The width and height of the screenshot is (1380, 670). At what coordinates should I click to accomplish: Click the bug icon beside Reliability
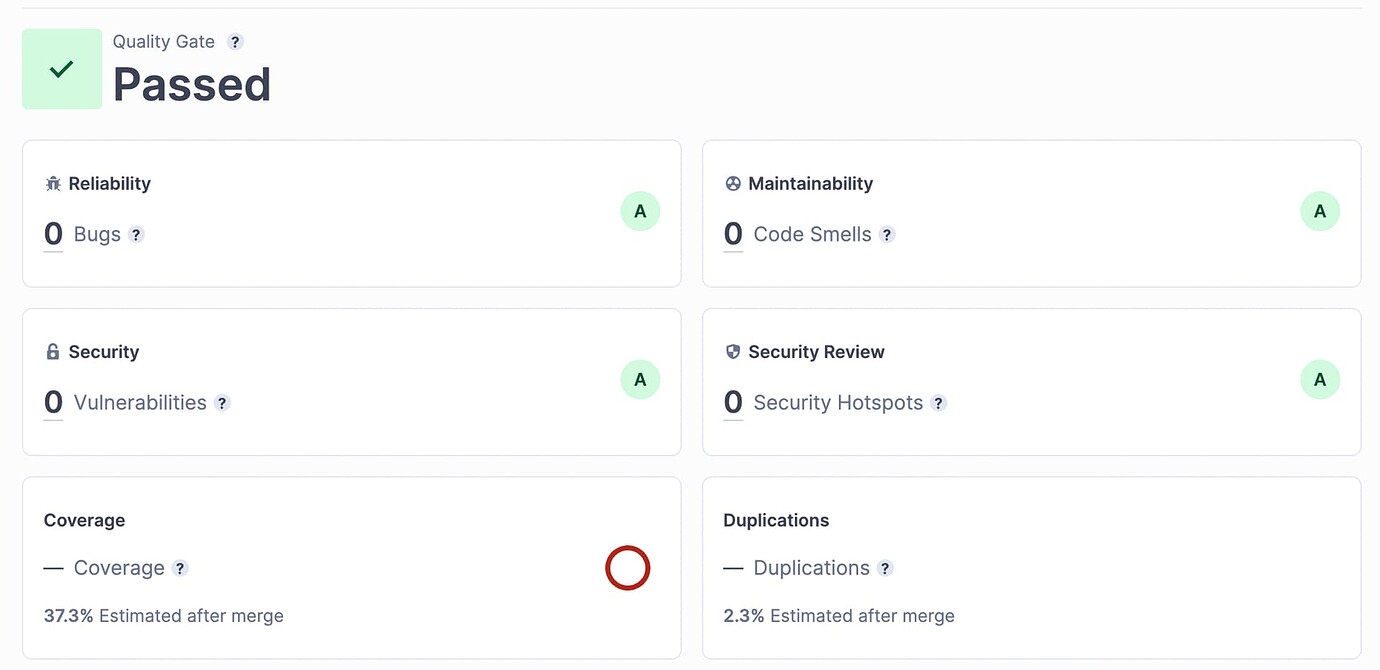tap(52, 183)
